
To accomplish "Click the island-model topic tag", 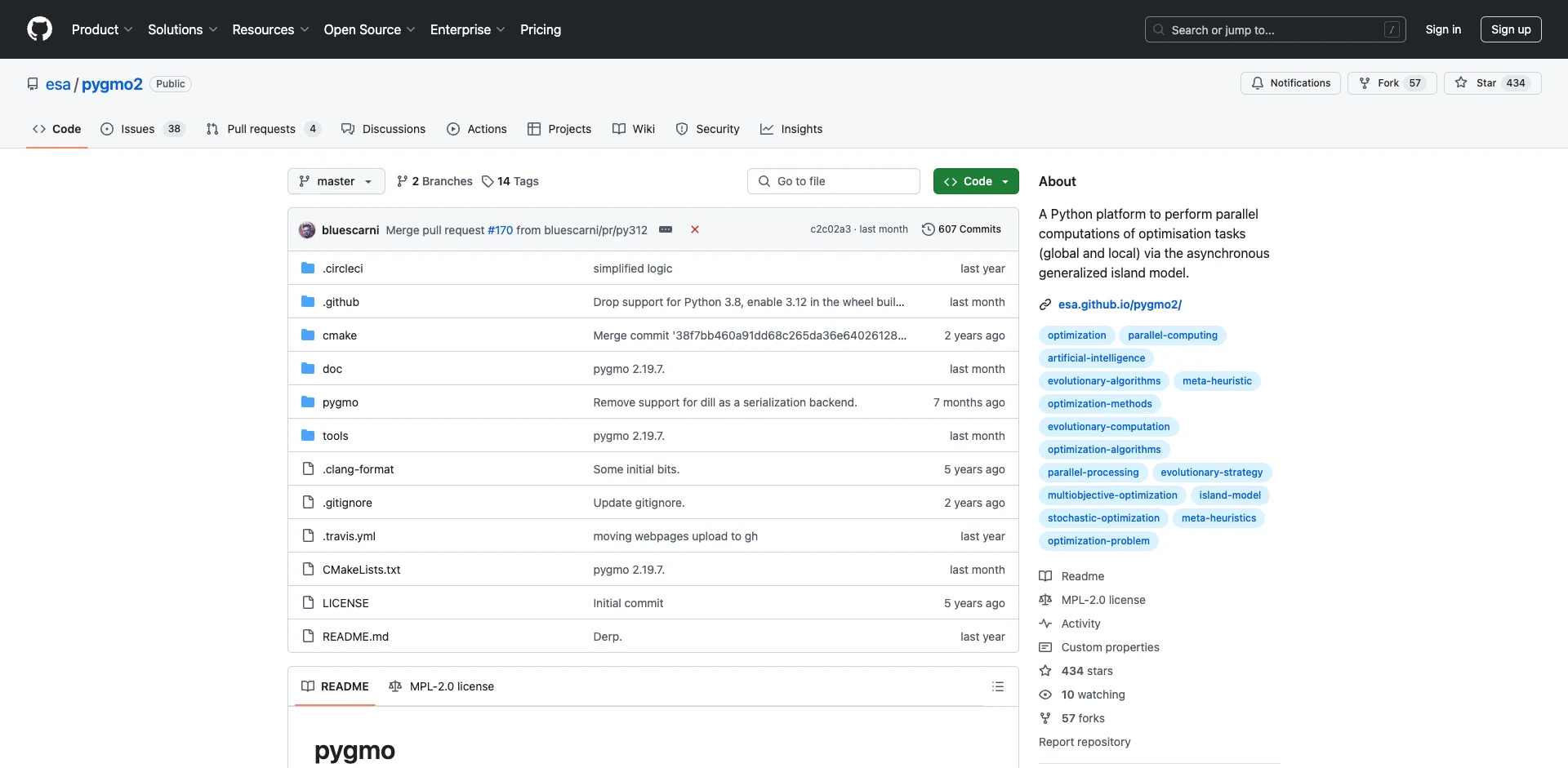I will point(1230,495).
